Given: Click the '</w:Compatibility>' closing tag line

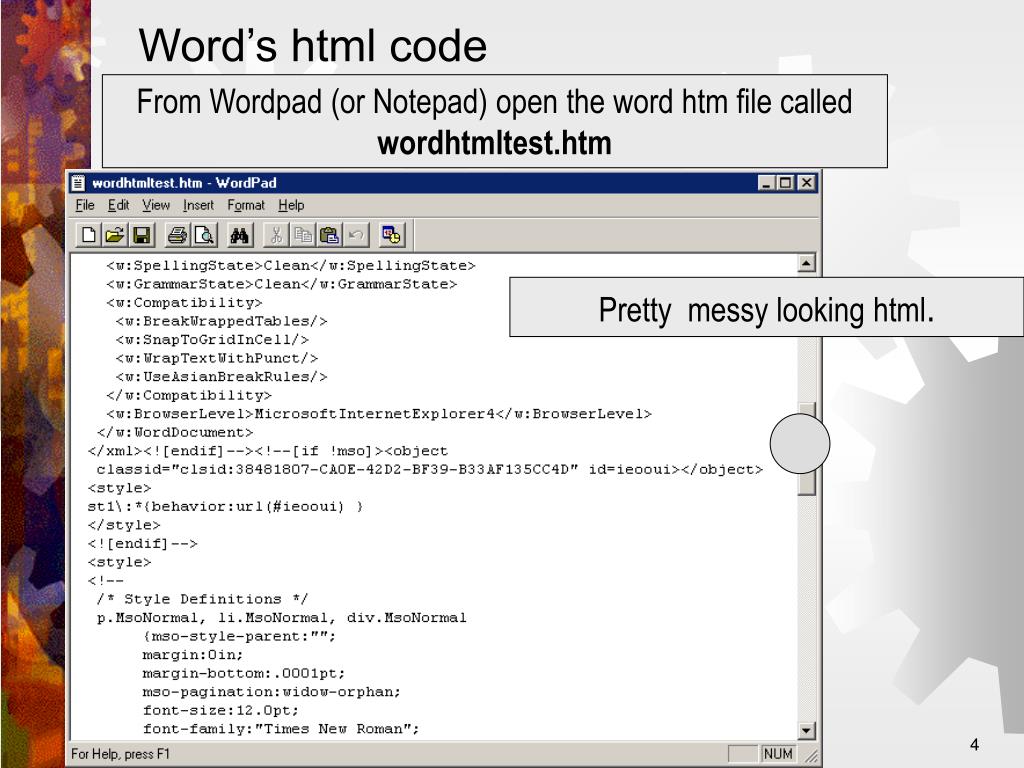Looking at the screenshot, I should (x=189, y=395).
